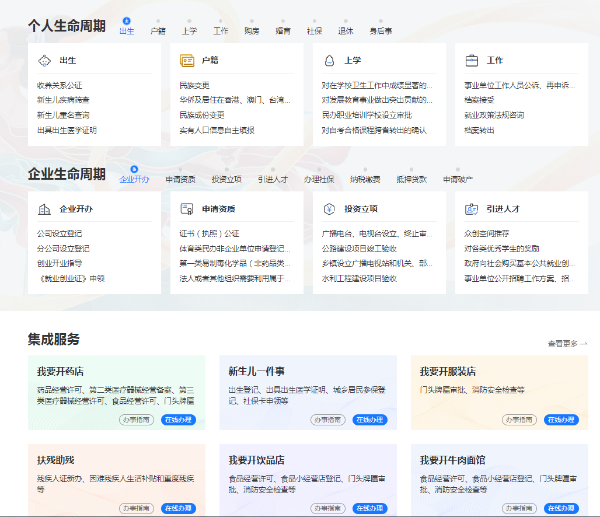
Task: Open 办事指南 for 新生儿一件事
Action: click(326, 420)
